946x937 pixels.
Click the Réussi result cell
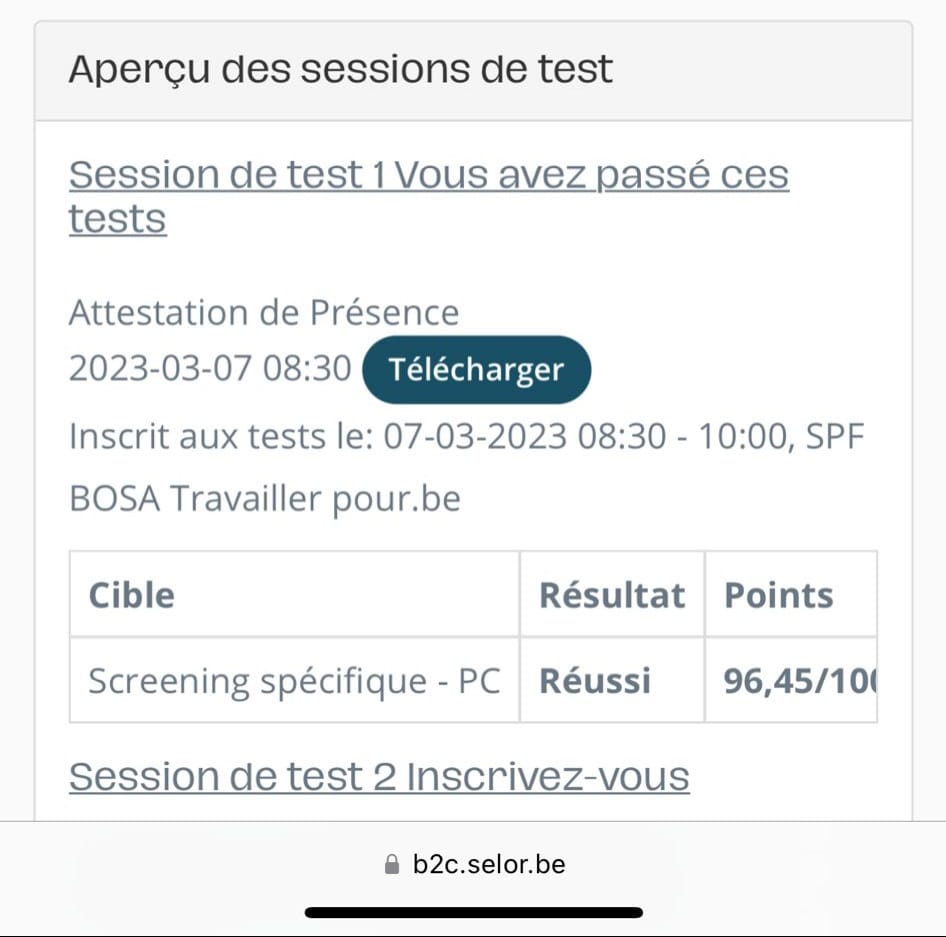click(x=595, y=681)
